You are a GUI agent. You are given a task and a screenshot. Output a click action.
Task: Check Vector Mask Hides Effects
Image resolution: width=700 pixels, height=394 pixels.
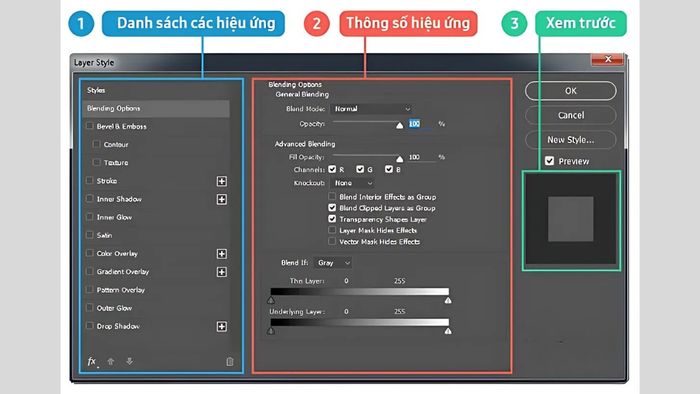[332, 241]
